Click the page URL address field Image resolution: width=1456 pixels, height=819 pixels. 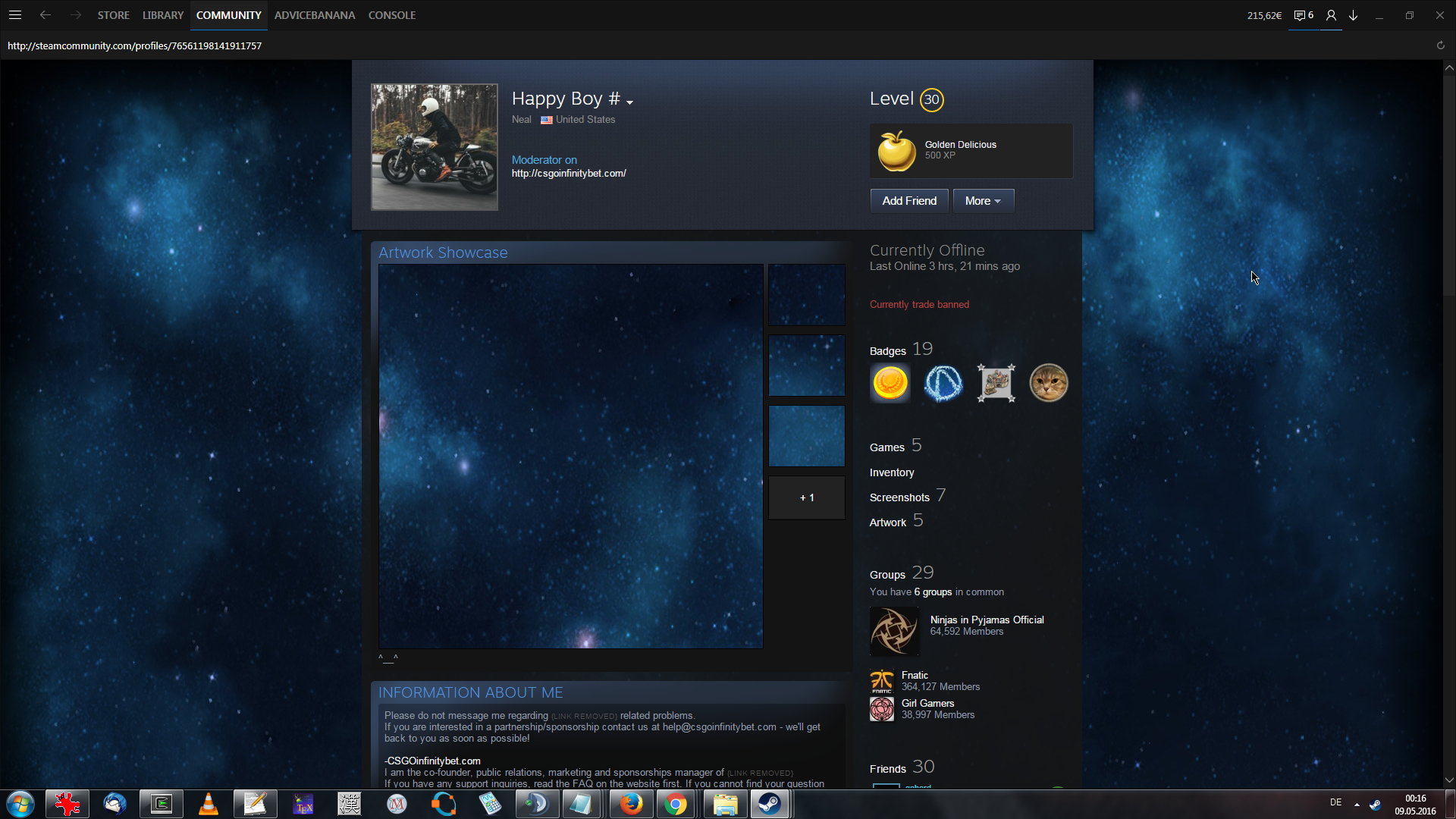[134, 45]
